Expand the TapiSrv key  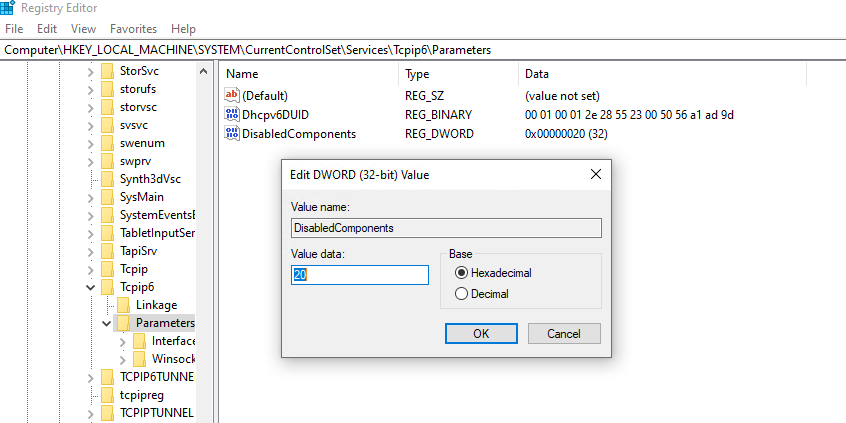click(x=91, y=251)
